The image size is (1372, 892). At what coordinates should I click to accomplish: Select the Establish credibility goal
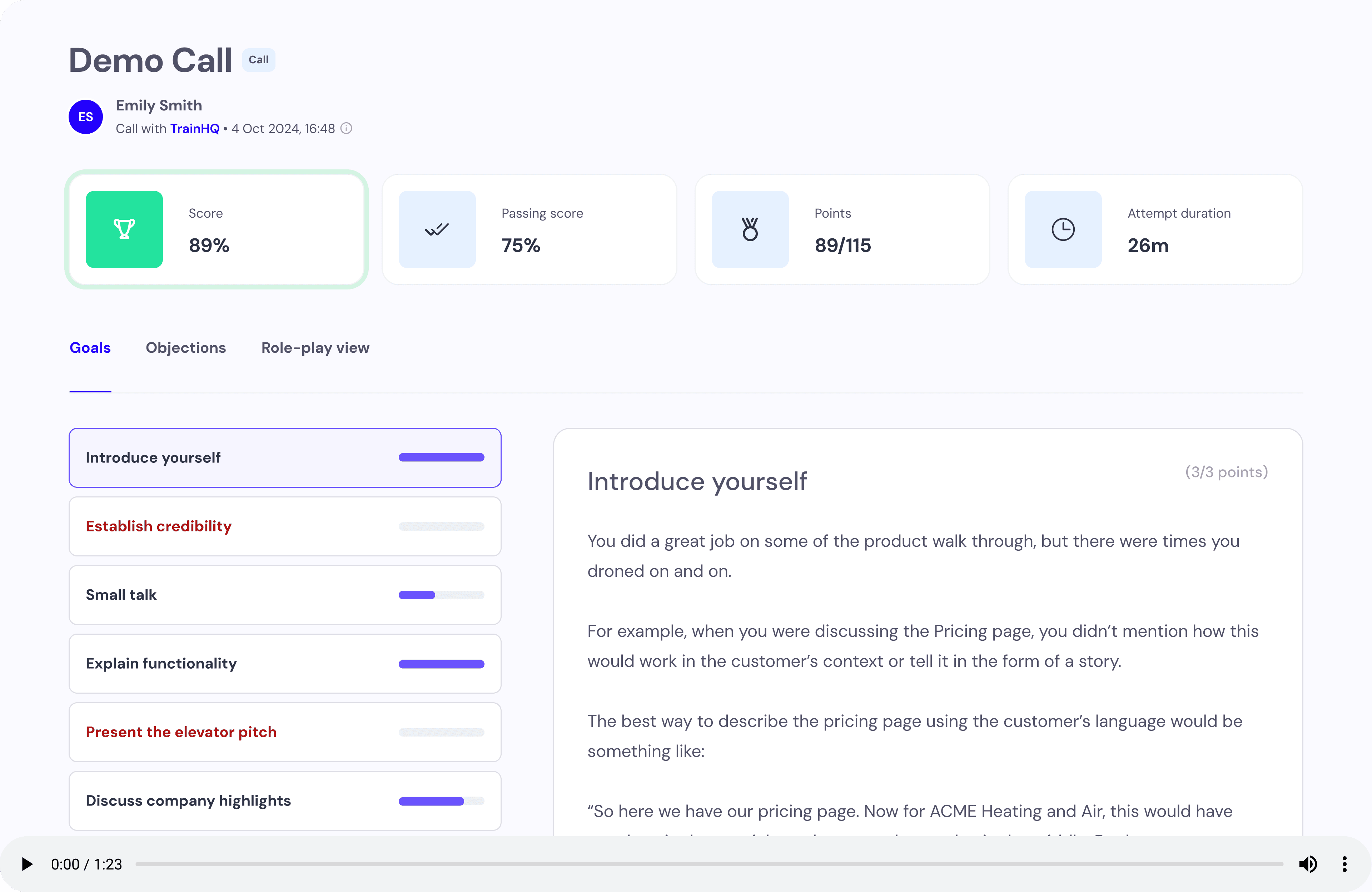tap(285, 526)
